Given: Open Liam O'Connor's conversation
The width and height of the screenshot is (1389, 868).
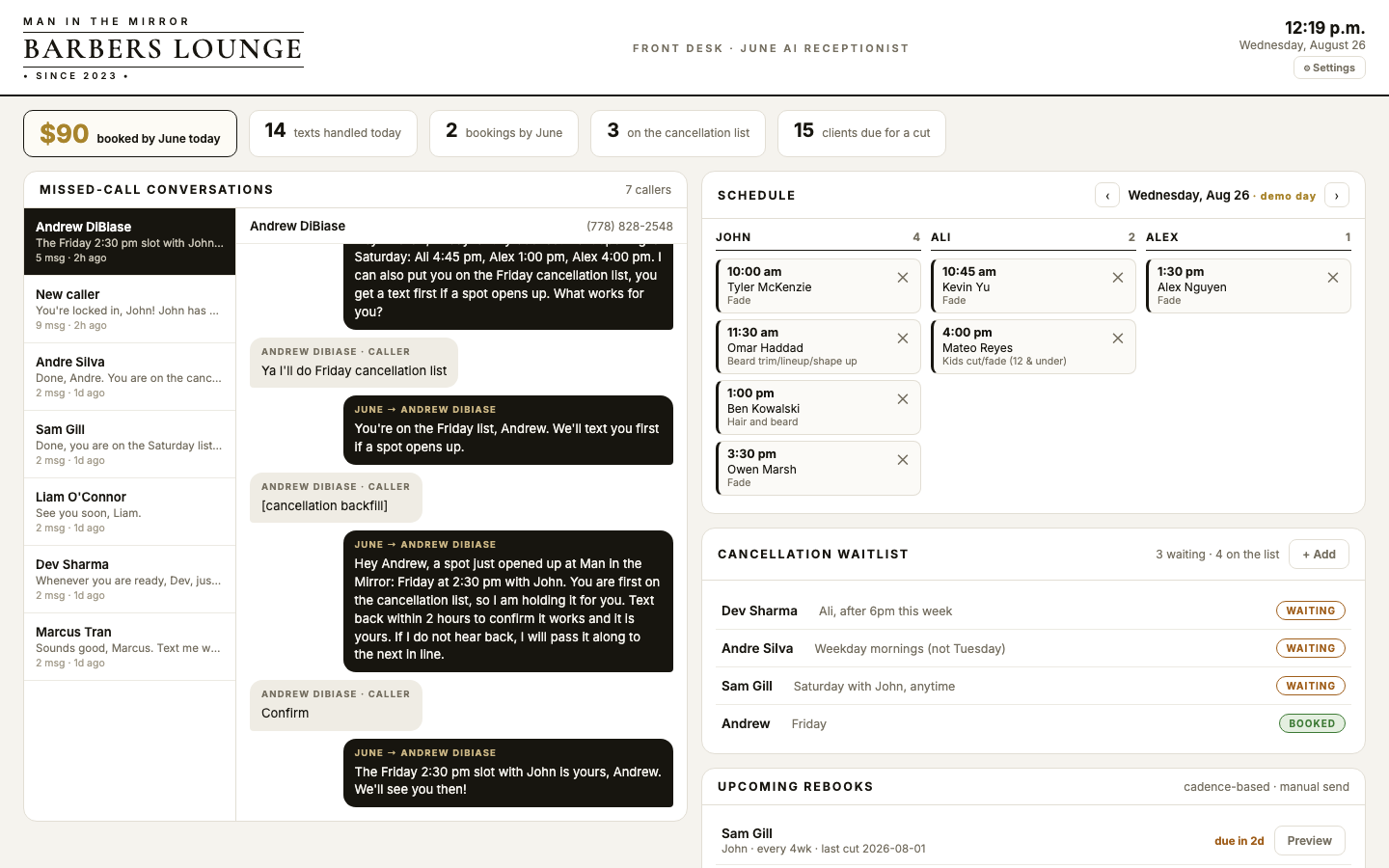Looking at the screenshot, I should click(x=129, y=512).
